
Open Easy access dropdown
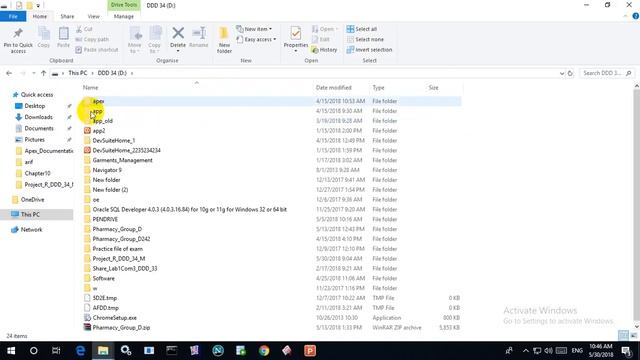tap(256, 39)
